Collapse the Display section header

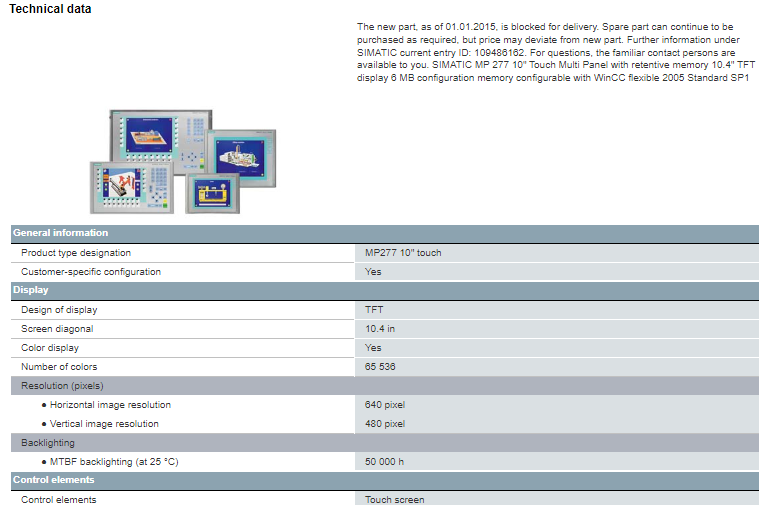(x=30, y=290)
